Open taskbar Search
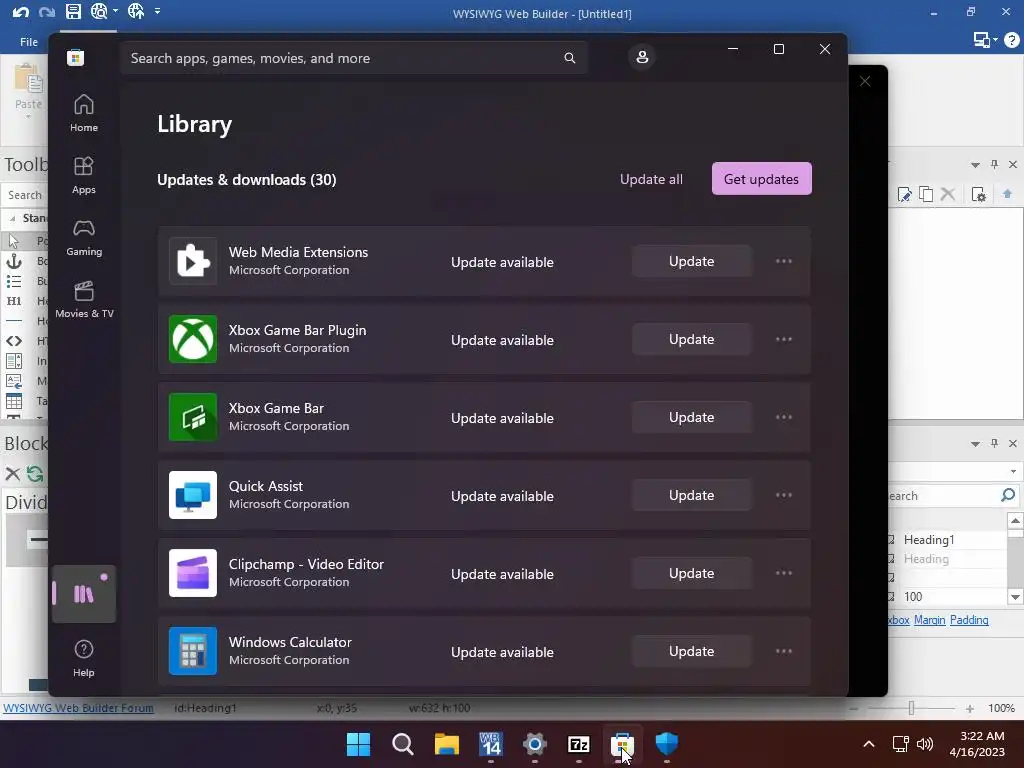The height and width of the screenshot is (768, 1024). (x=402, y=744)
